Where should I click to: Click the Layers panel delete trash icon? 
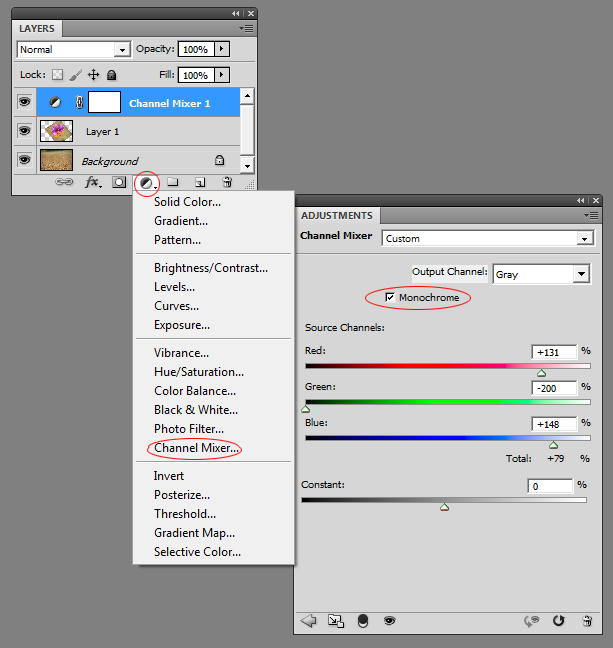click(227, 183)
